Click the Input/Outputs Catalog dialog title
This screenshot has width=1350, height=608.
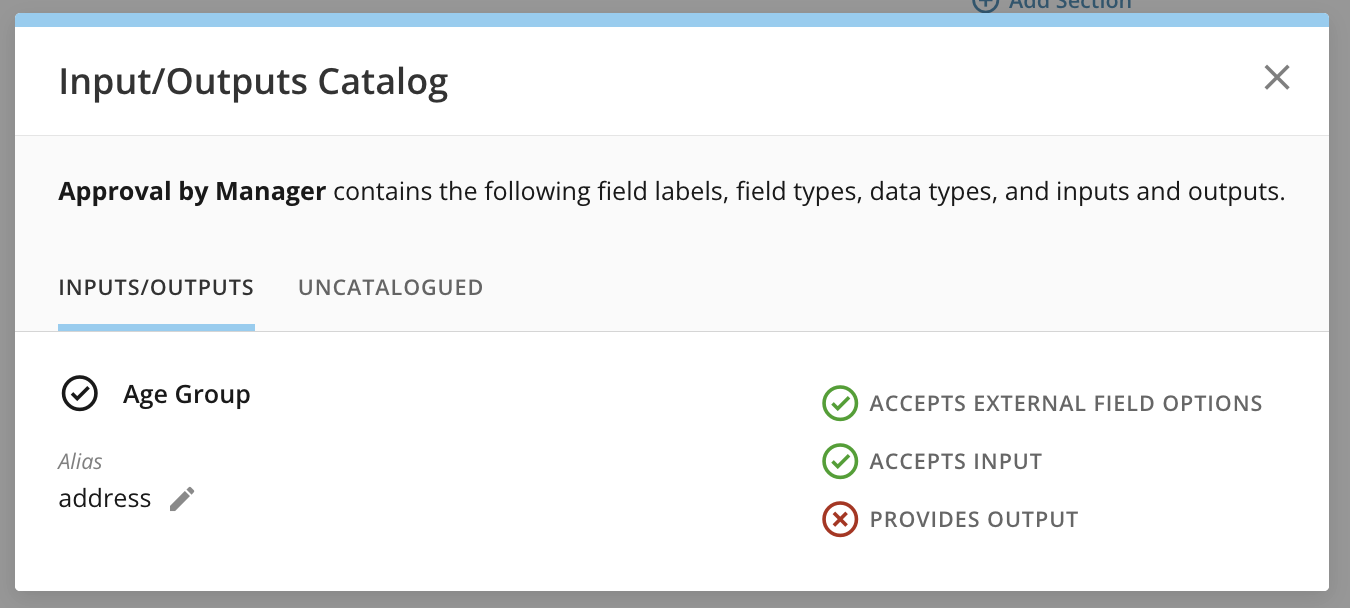pos(255,81)
